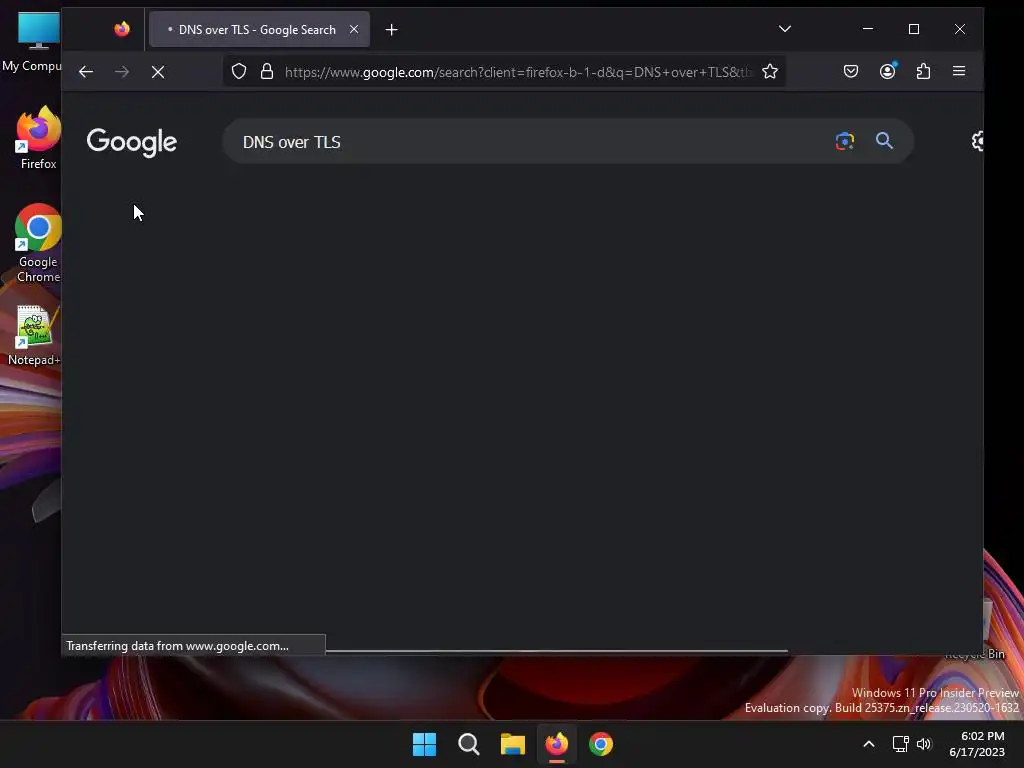Open network status tray icon
This screenshot has width=1024, height=768.
click(x=901, y=744)
